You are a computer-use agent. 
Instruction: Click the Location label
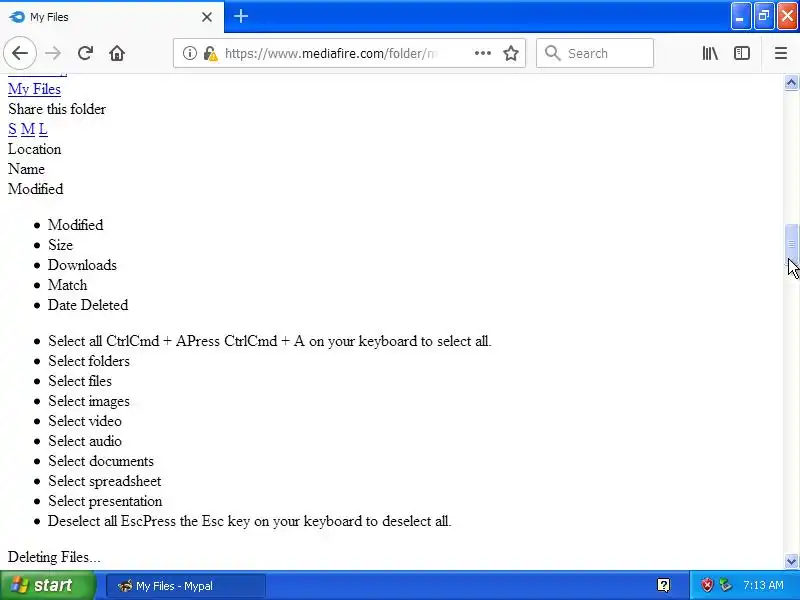coord(35,149)
